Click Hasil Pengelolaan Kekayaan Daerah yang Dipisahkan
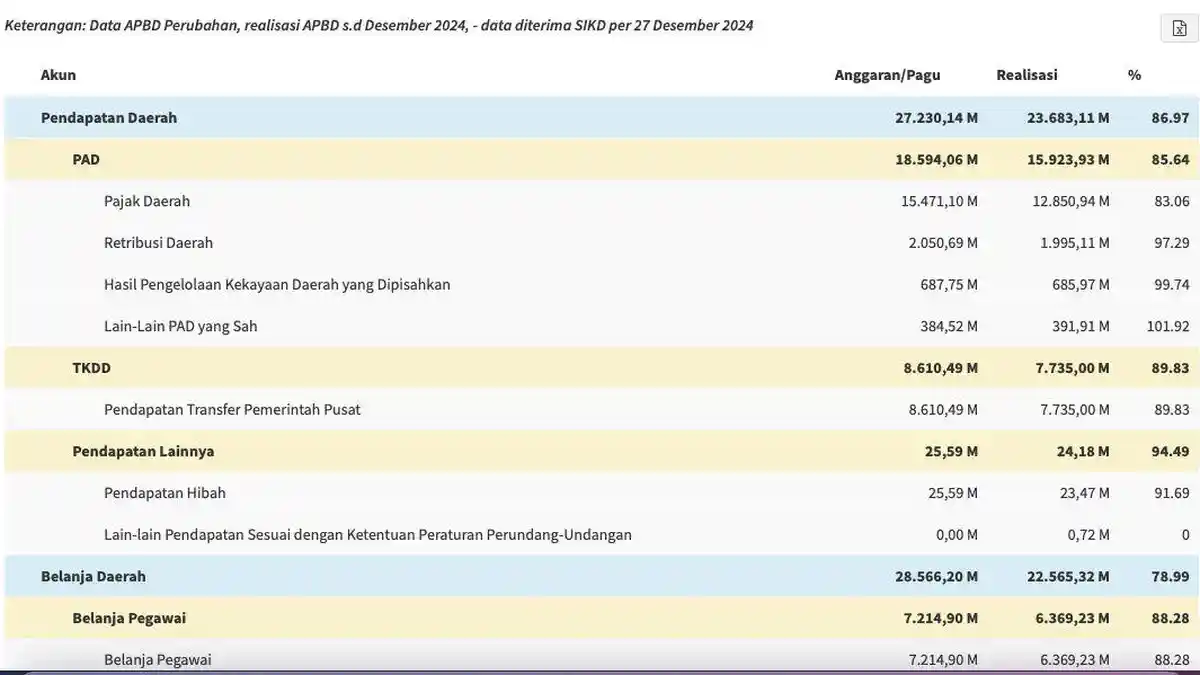 [x=277, y=284]
